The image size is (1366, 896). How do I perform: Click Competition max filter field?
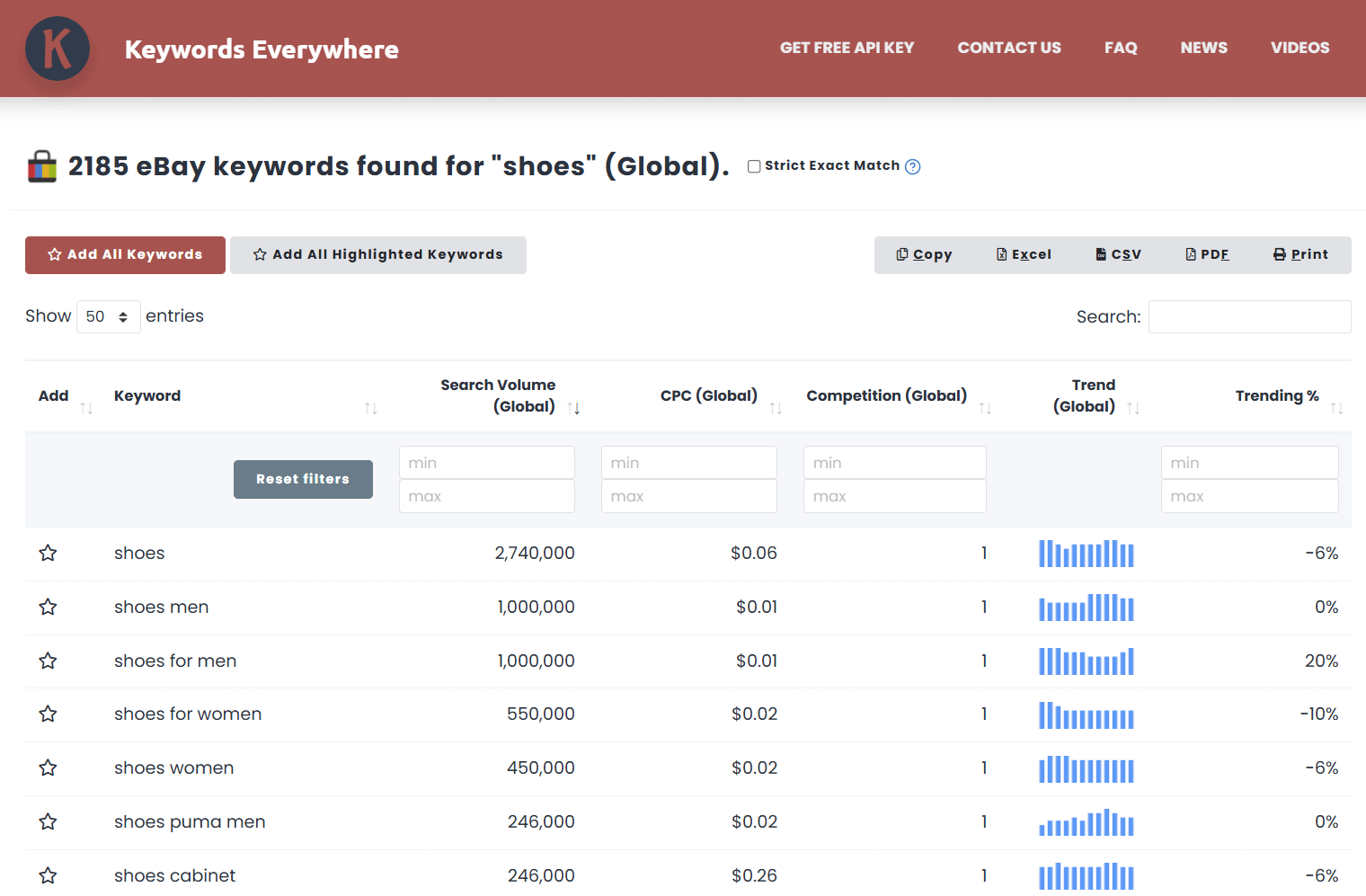point(895,496)
